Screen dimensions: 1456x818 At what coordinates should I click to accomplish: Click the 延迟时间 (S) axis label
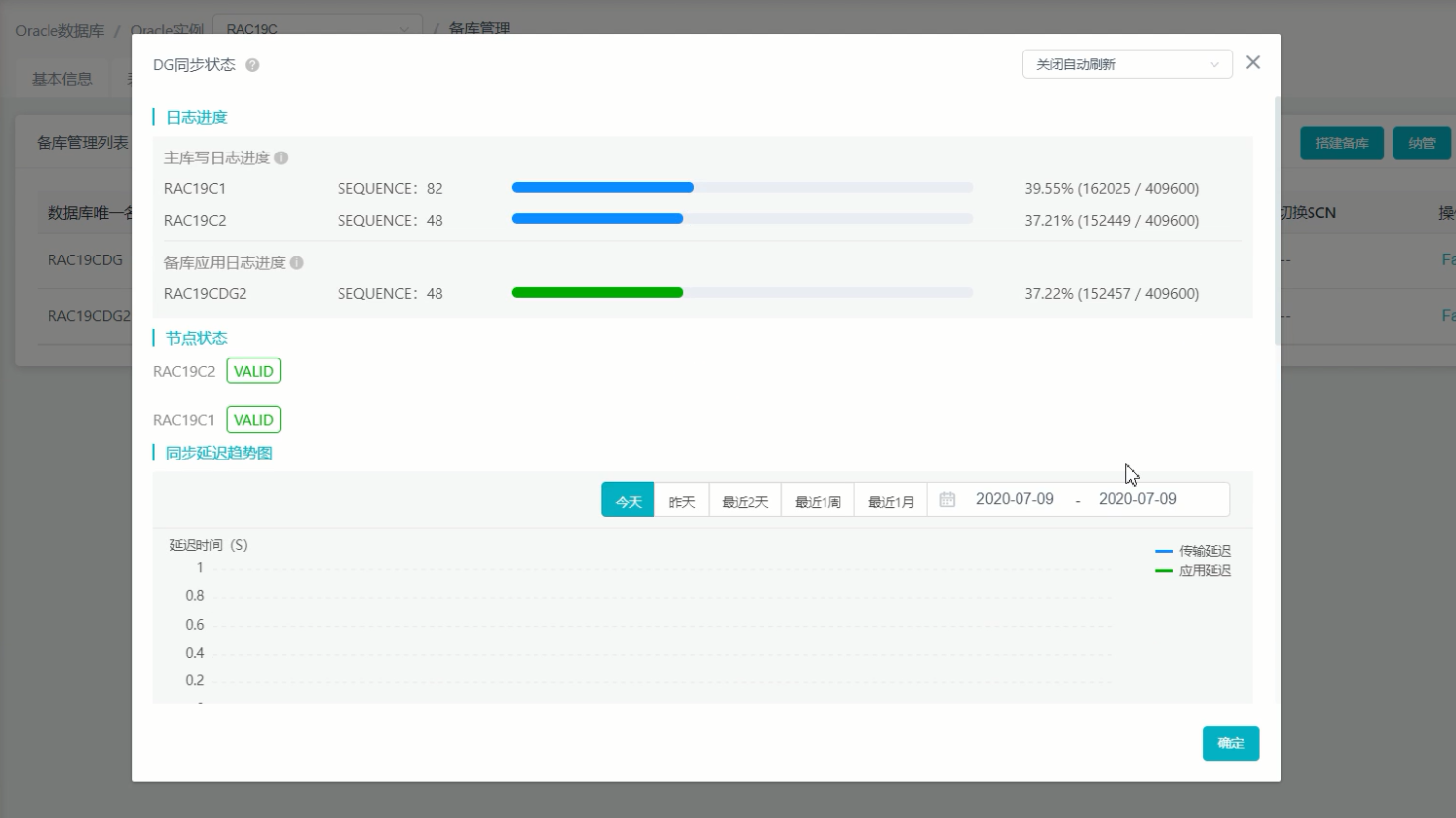point(209,545)
